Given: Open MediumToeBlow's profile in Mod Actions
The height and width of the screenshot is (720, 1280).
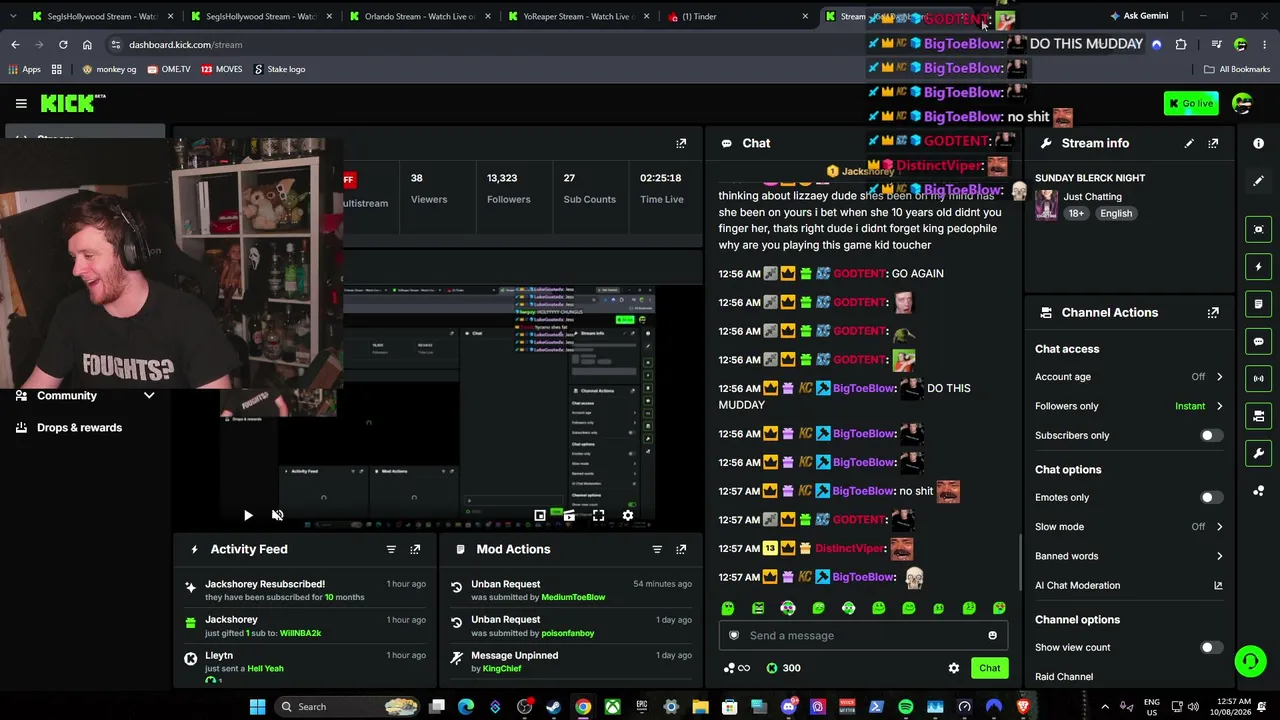Looking at the screenshot, I should click(x=573, y=598).
